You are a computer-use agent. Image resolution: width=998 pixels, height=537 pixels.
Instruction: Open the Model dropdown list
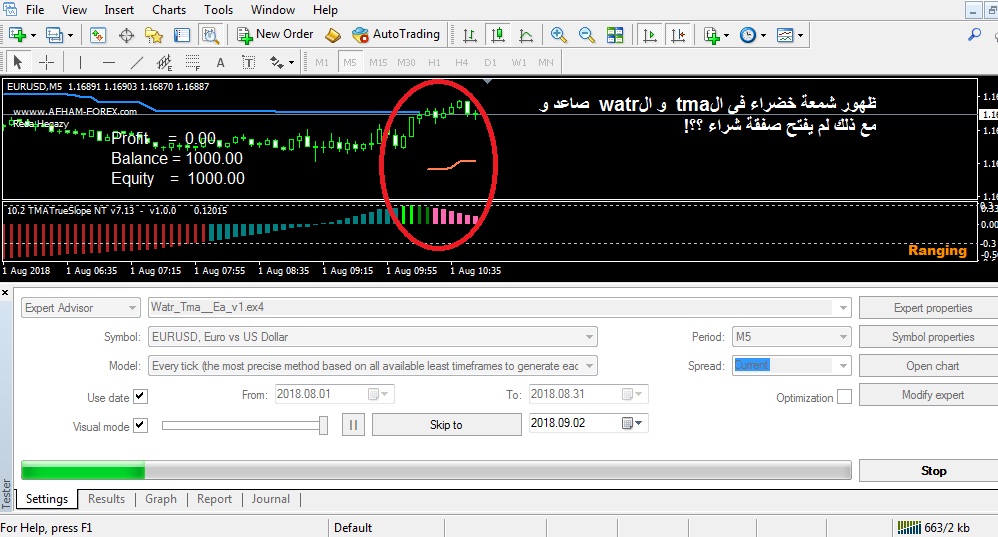pos(589,366)
